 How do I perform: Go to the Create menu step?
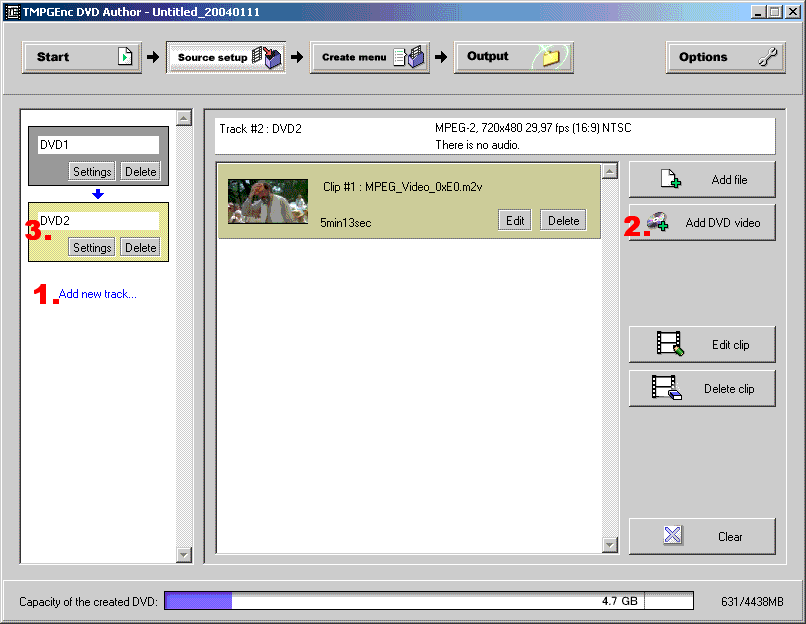click(370, 57)
